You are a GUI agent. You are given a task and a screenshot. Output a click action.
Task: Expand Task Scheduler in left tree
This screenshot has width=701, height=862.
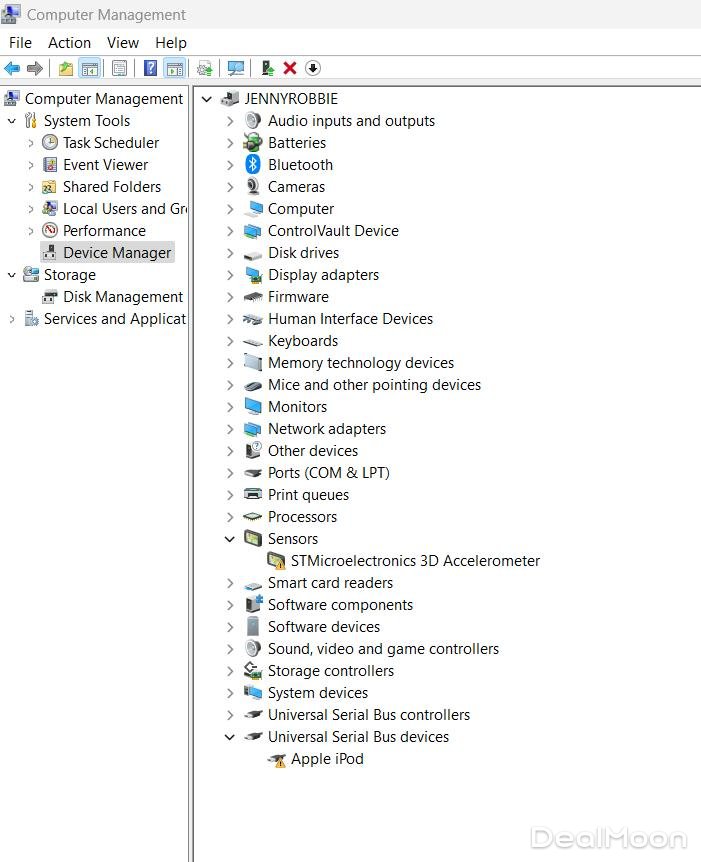[x=30, y=143]
